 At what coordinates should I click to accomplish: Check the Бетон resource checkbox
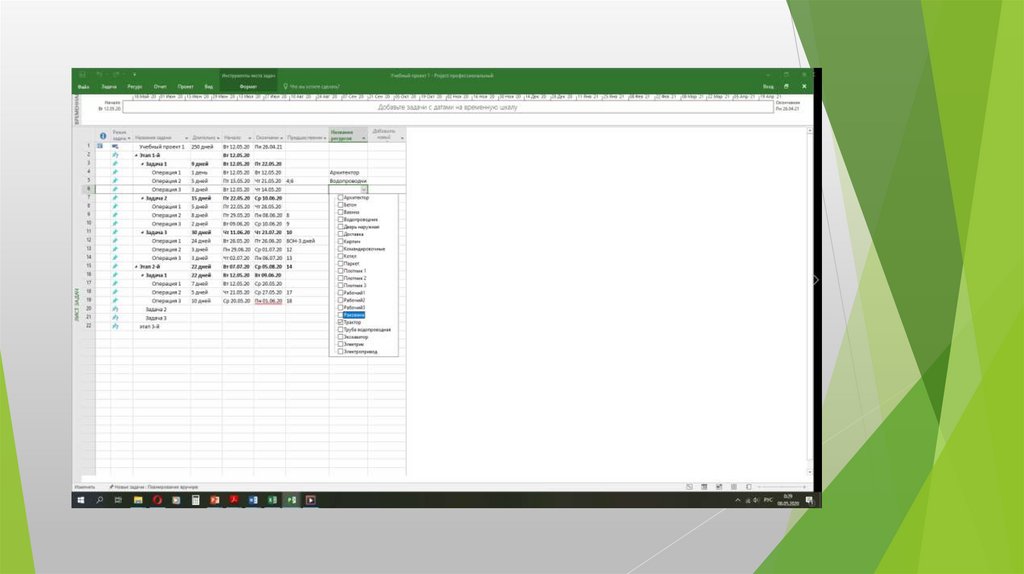point(340,204)
